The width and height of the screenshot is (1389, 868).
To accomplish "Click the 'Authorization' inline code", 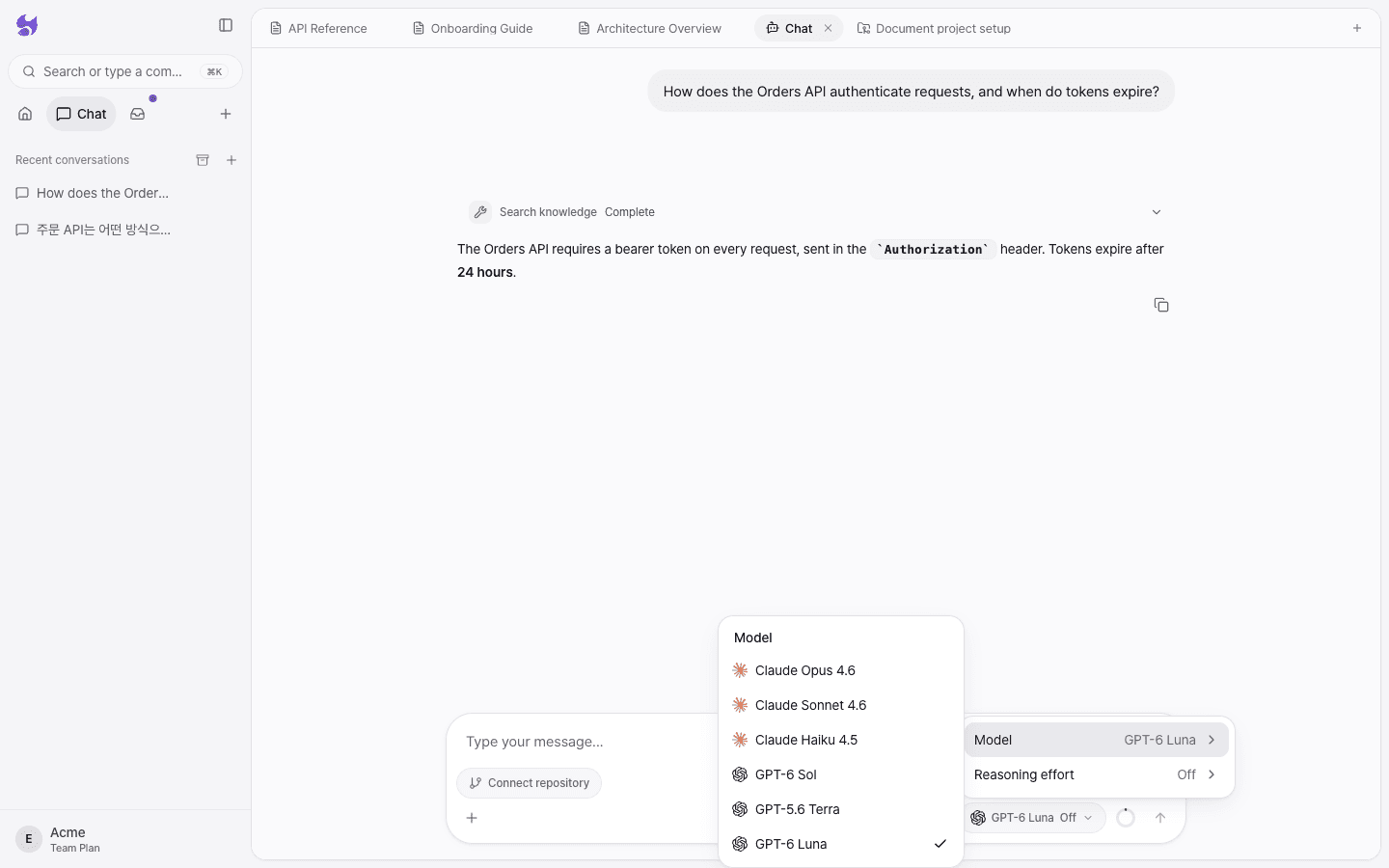I will (x=934, y=249).
